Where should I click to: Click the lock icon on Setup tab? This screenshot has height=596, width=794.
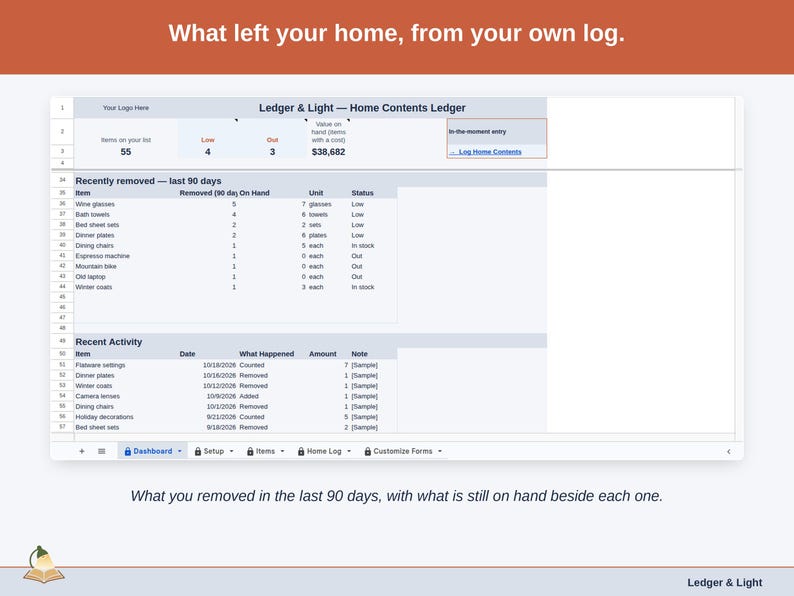coord(198,451)
